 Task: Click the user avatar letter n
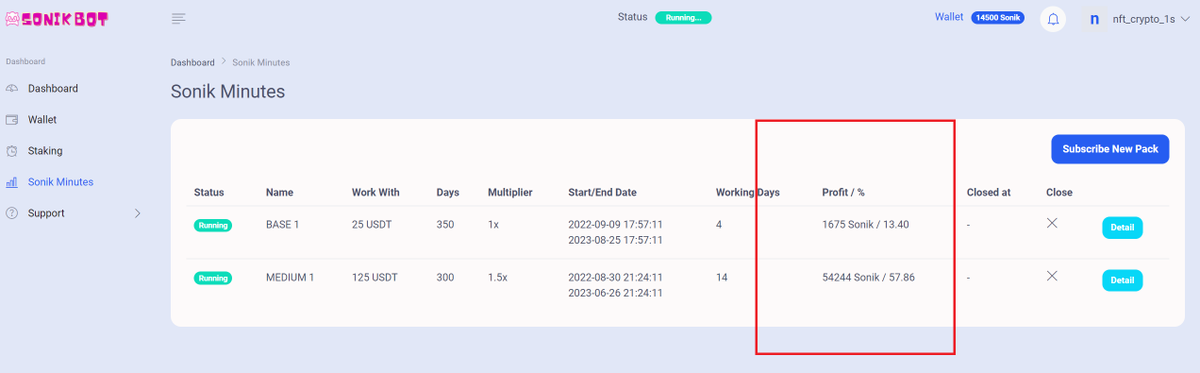1094,19
